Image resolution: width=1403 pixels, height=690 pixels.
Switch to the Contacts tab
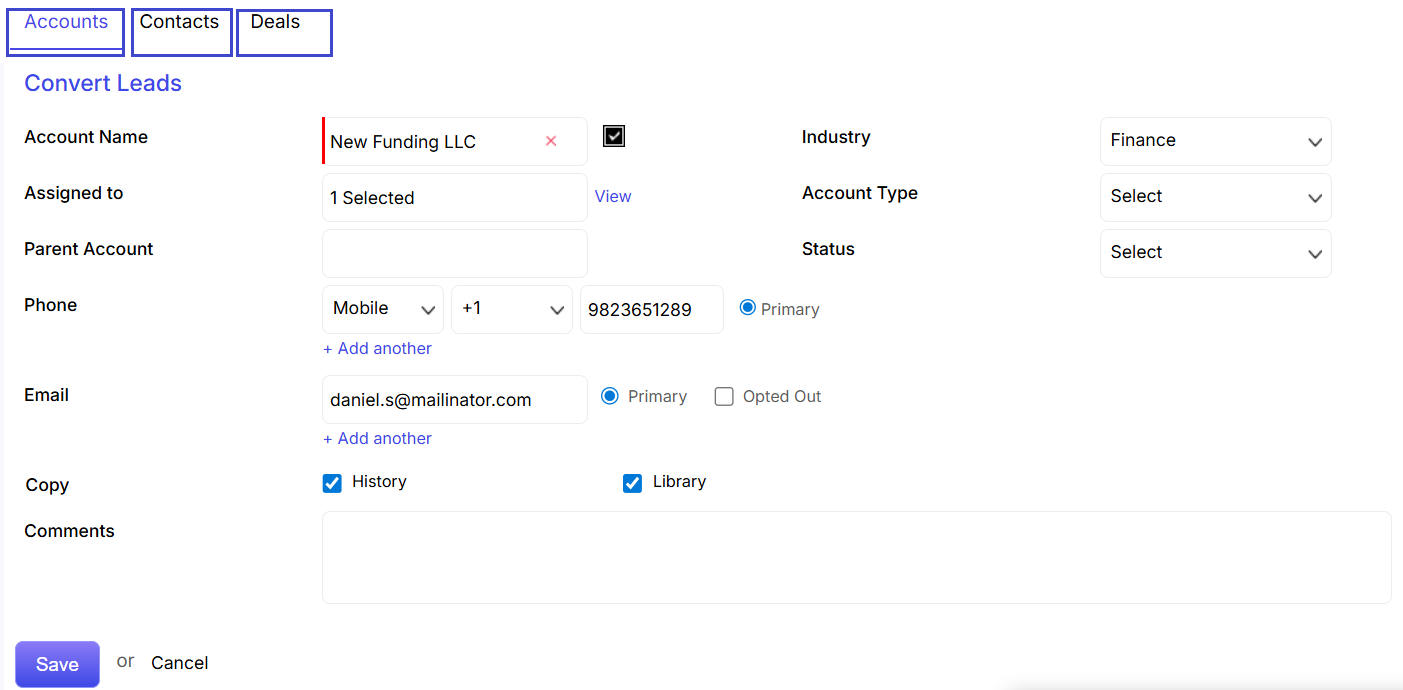click(182, 32)
